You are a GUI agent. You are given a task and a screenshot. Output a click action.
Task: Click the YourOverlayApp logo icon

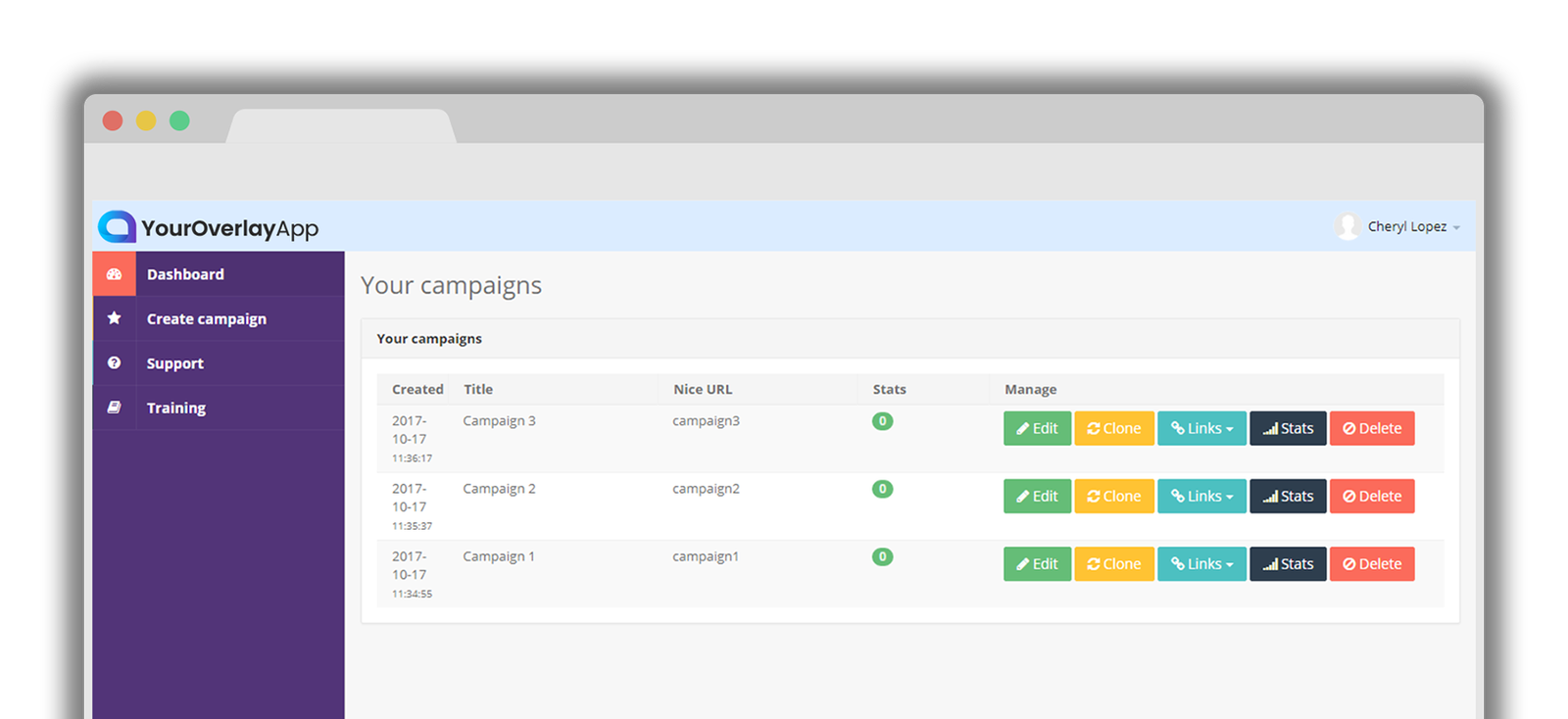tap(117, 227)
